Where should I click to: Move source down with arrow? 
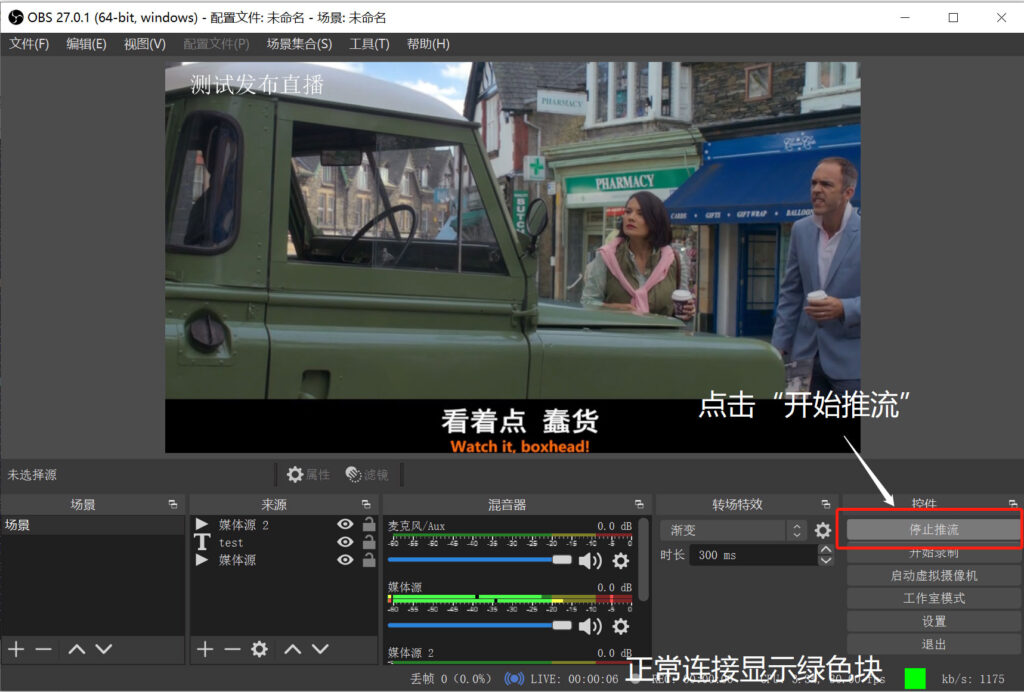pos(320,649)
